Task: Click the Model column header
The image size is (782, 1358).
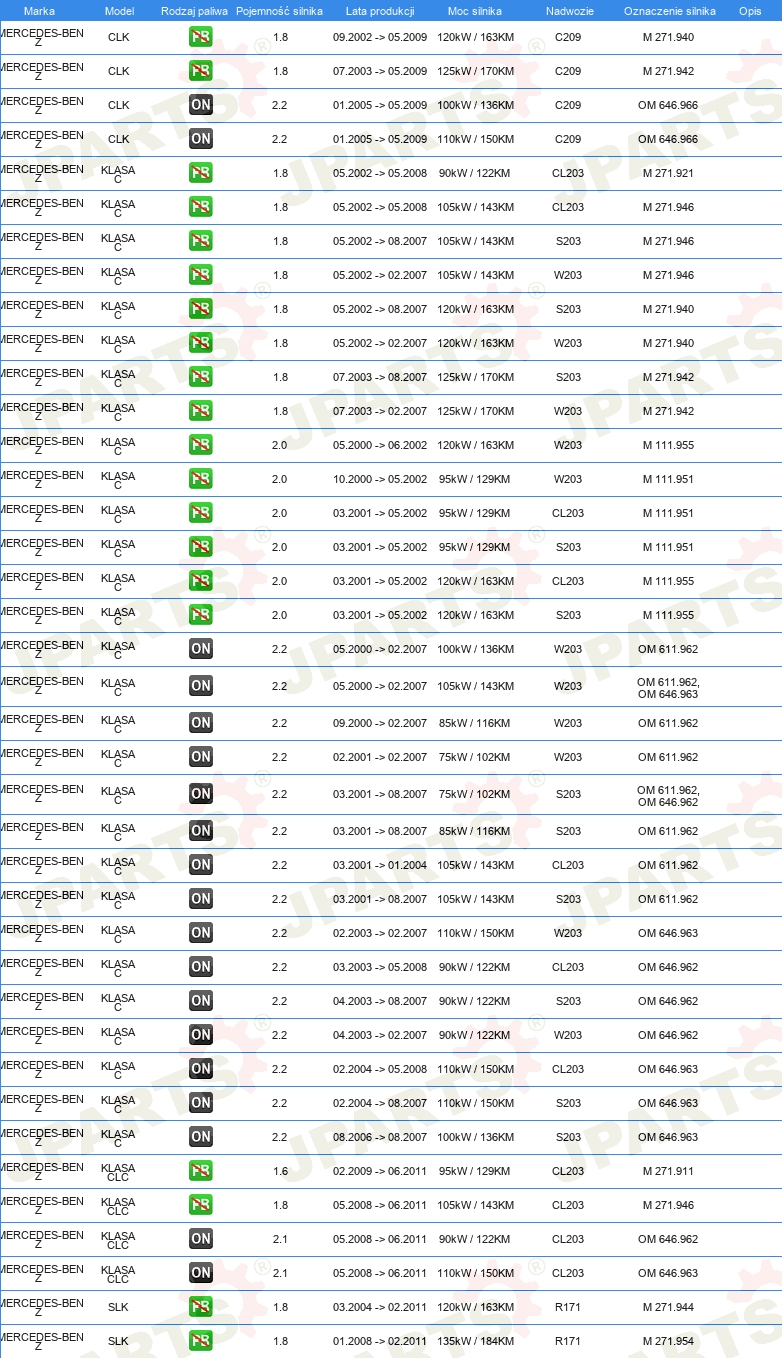Action: [x=119, y=11]
